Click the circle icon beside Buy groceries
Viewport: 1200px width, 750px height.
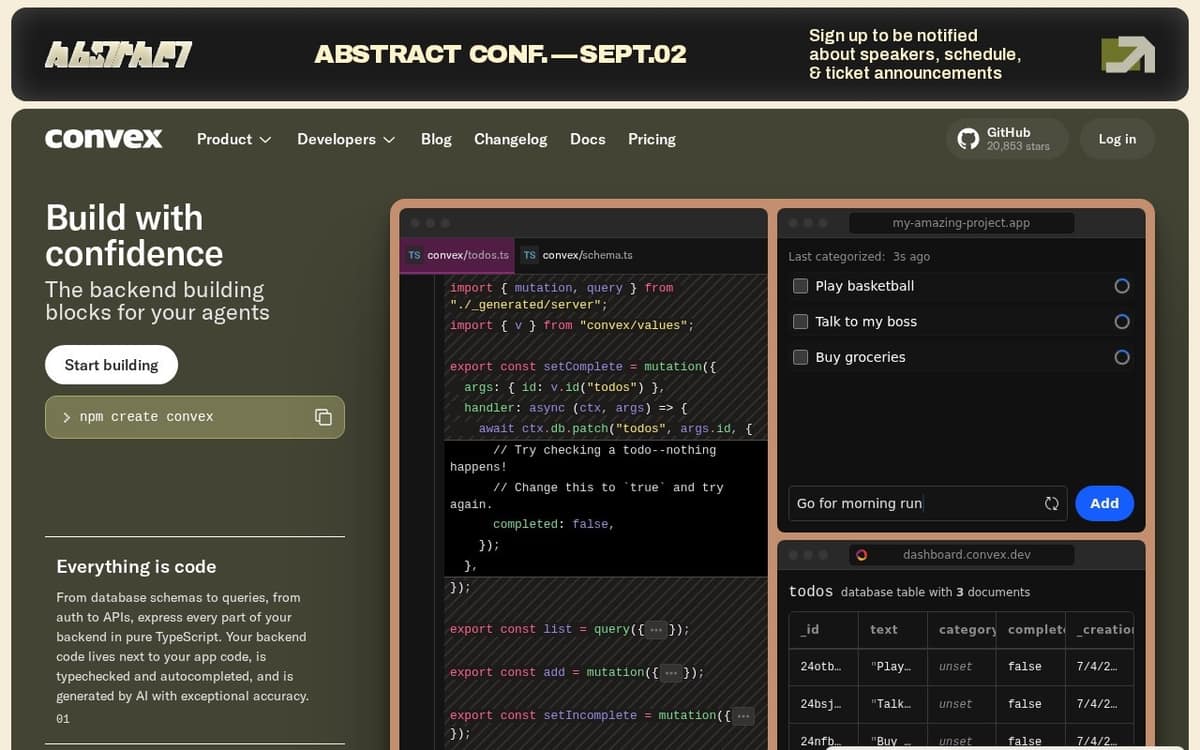pyautogui.click(x=1122, y=357)
